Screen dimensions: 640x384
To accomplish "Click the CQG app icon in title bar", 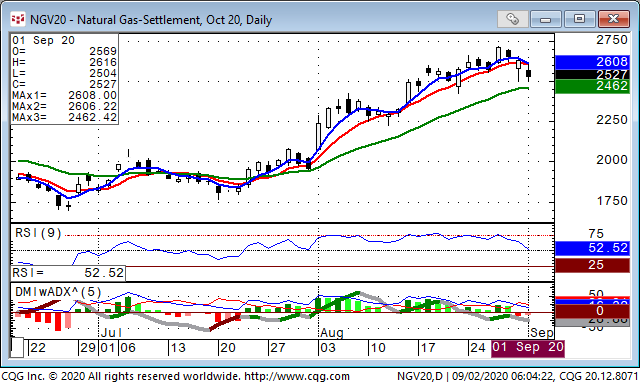I will click(18, 19).
